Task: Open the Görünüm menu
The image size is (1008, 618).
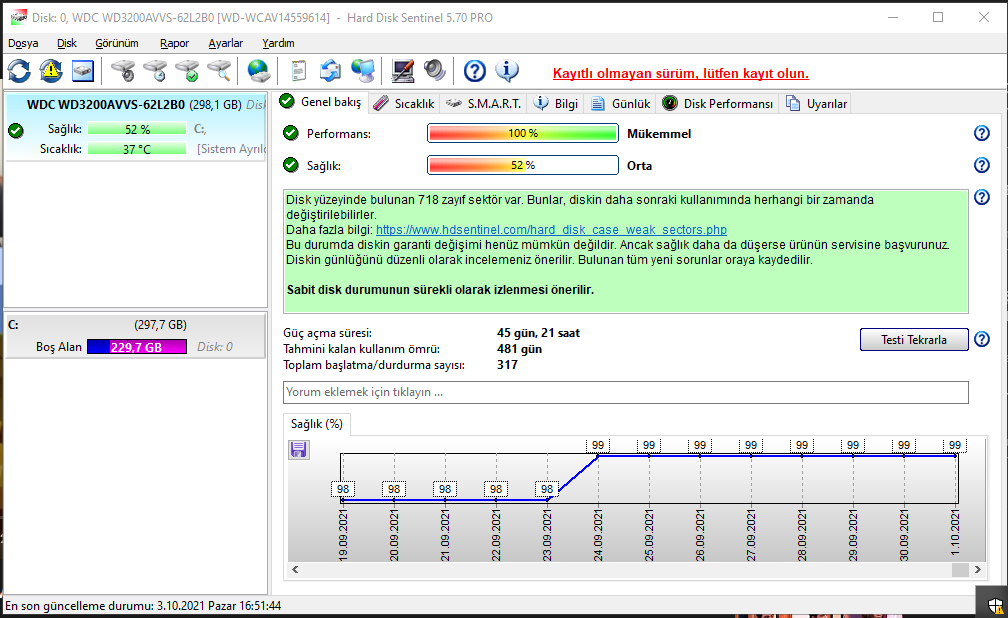Action: click(117, 43)
